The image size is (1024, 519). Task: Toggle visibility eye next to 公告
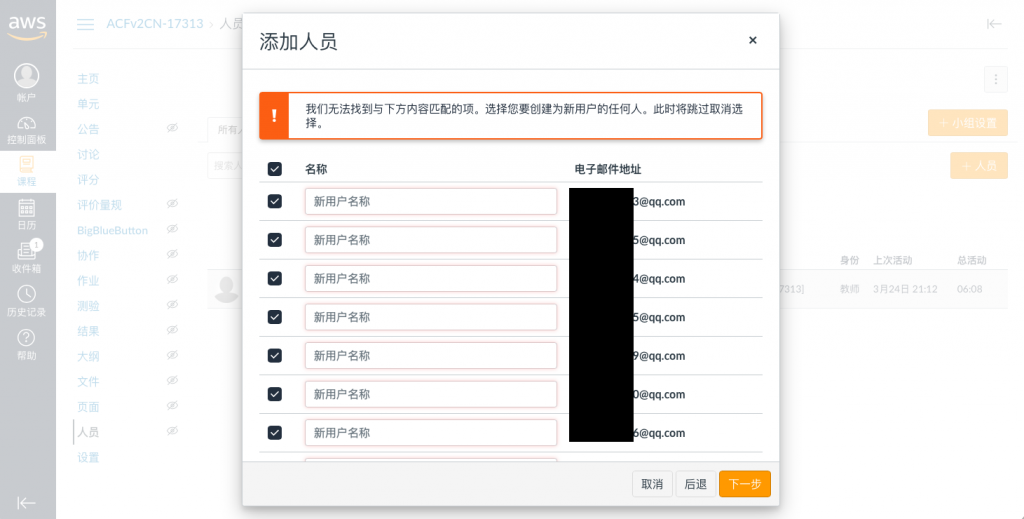pos(172,128)
